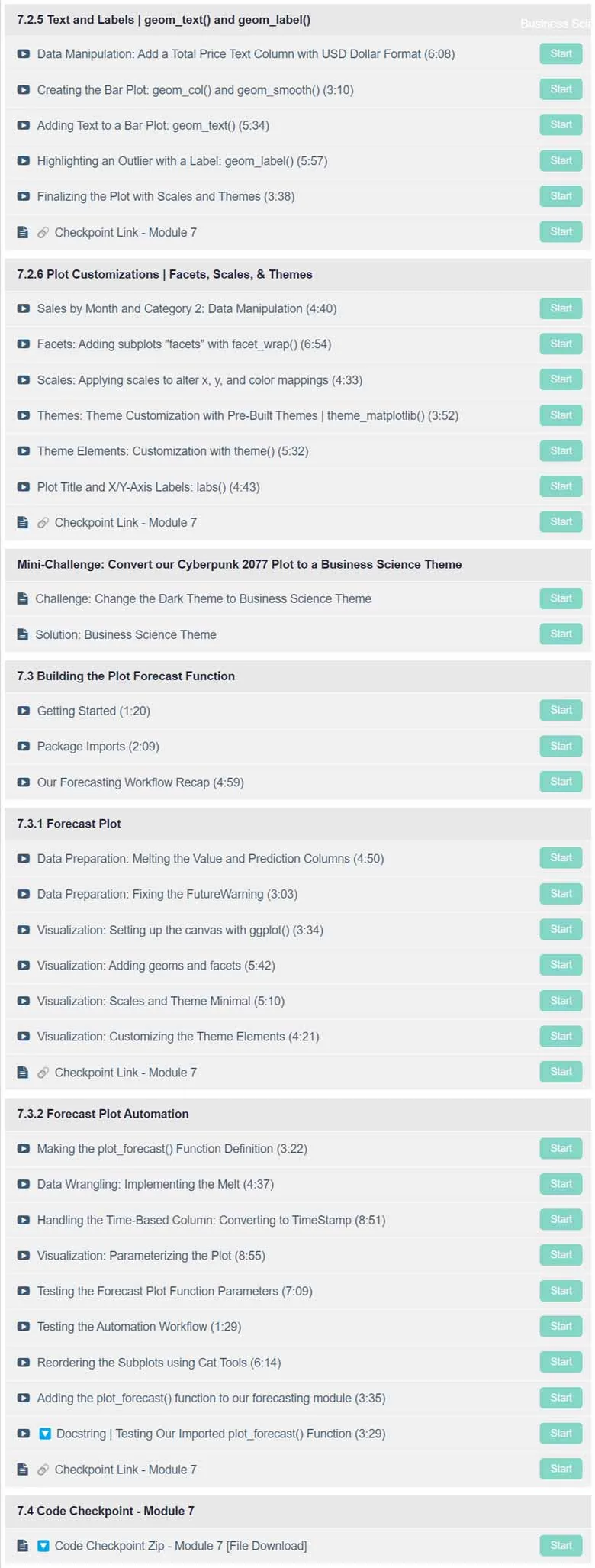Click video icon beside Package Imports lesson

[x=24, y=746]
